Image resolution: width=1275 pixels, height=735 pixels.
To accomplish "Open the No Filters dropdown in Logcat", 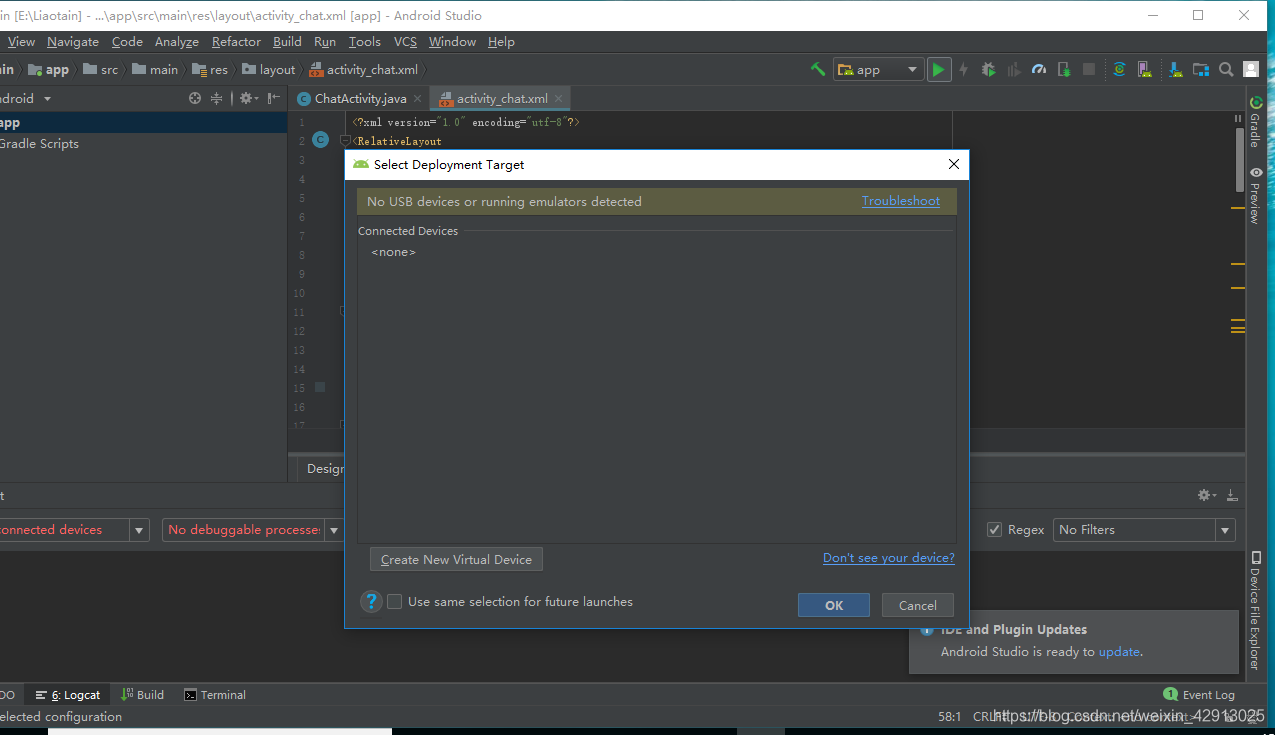I will pyautogui.click(x=1225, y=530).
